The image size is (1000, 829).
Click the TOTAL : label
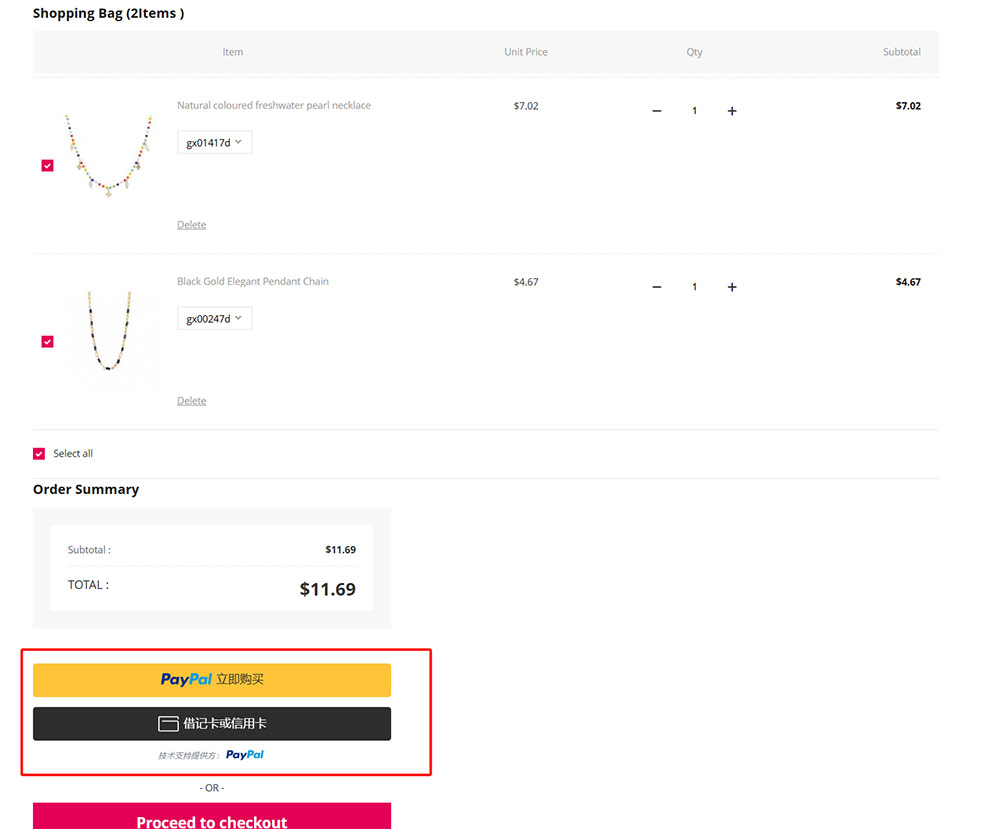click(88, 585)
